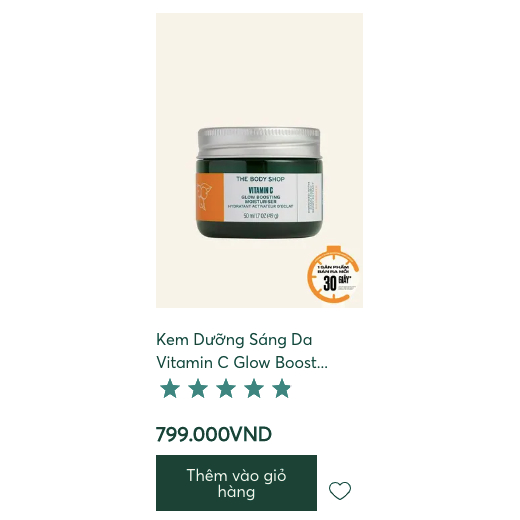Click the second rating star
The width and height of the screenshot is (520, 520).
tap(198, 388)
